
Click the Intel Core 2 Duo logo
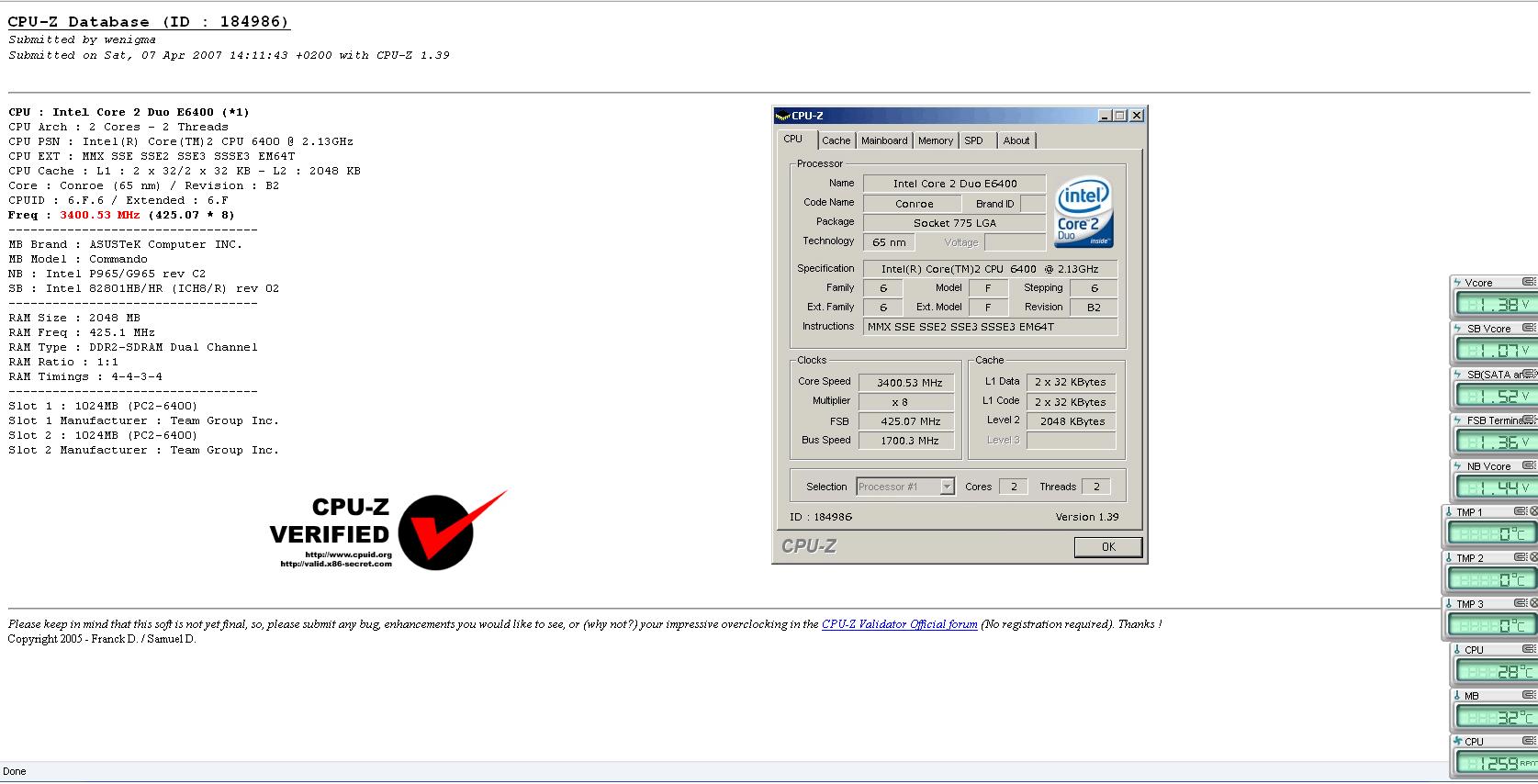tap(1083, 211)
